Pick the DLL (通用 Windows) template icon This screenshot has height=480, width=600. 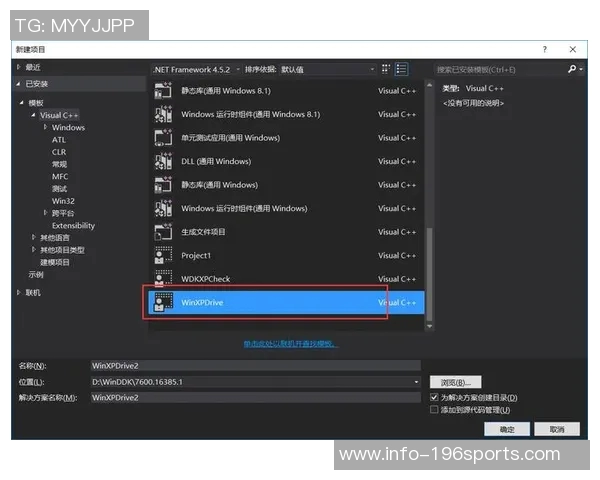[x=163, y=161]
